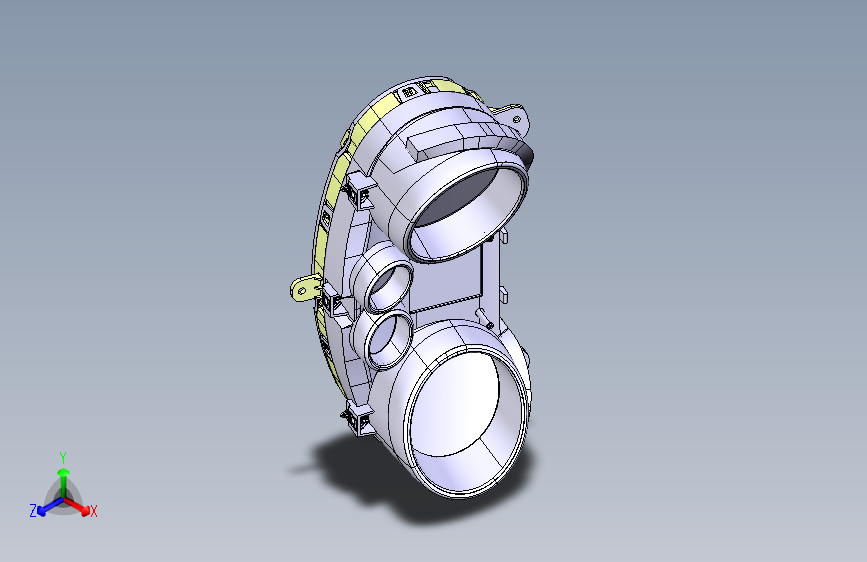Click the blue Z axis on the orientation triad
The width and height of the screenshot is (867, 562).
coord(47,506)
